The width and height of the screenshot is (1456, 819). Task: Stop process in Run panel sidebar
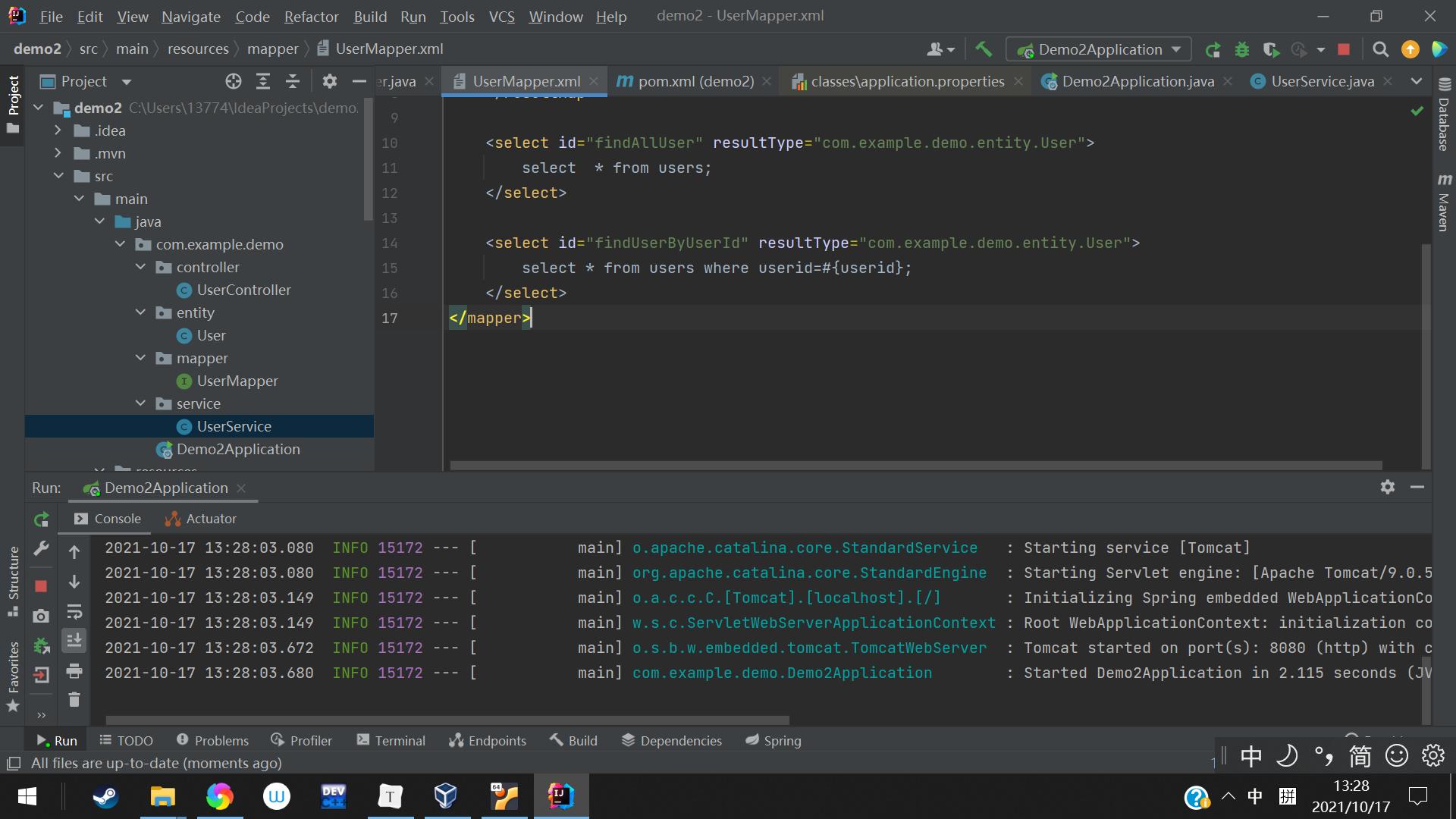click(x=42, y=586)
